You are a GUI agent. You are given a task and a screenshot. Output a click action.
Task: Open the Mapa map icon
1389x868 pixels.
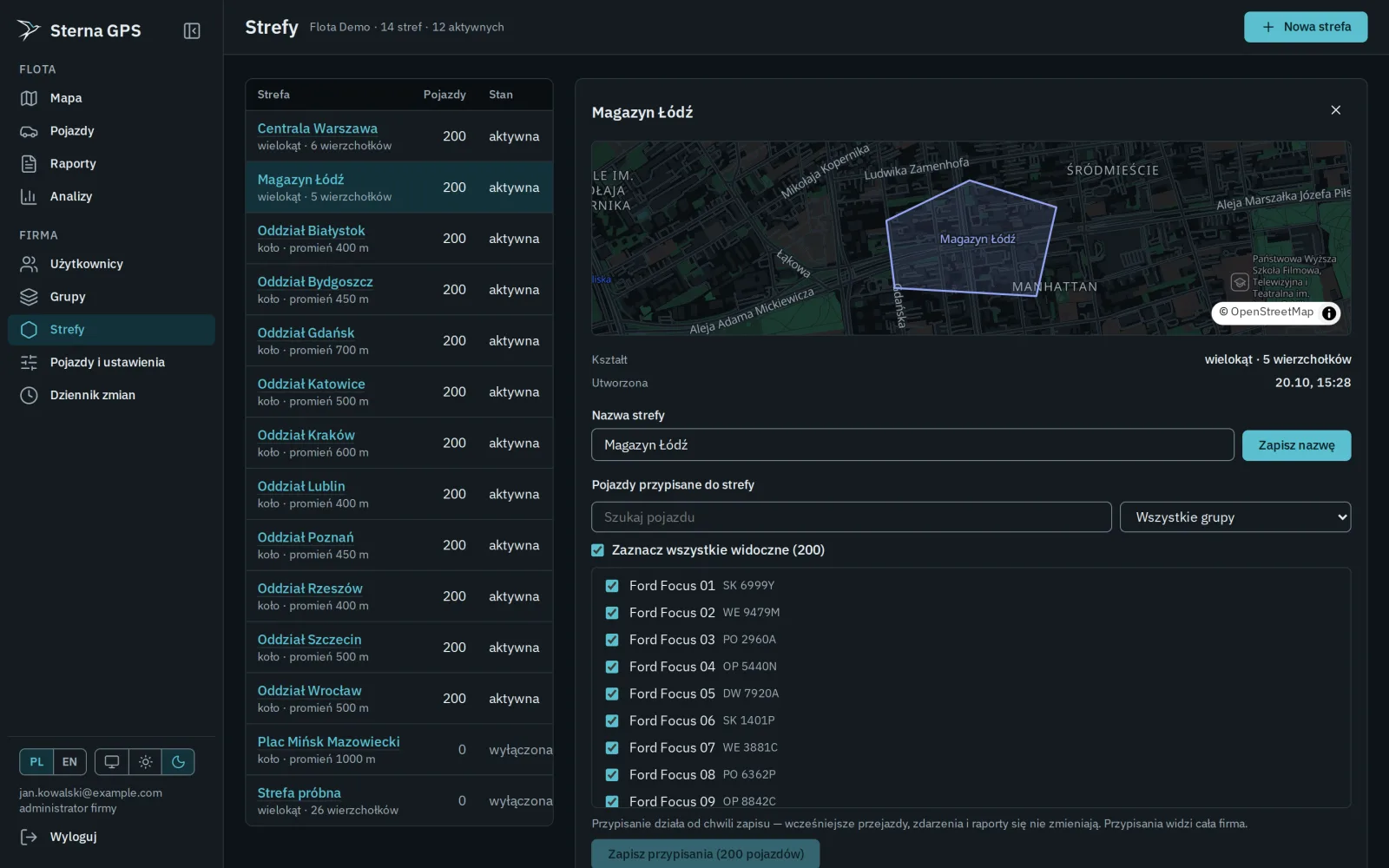click(29, 98)
